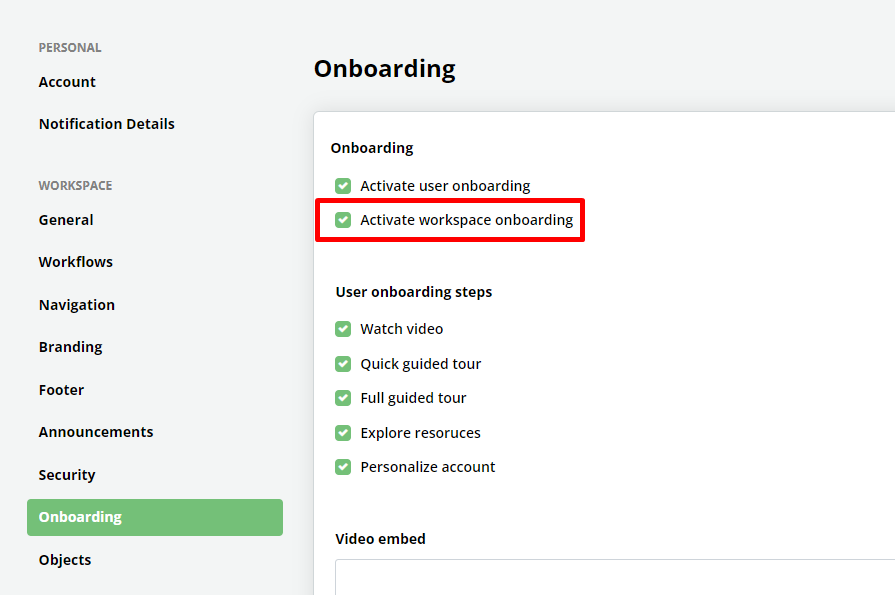Select the highlighted Onboarding menu item
Viewport: 895px width, 595px height.
point(155,517)
